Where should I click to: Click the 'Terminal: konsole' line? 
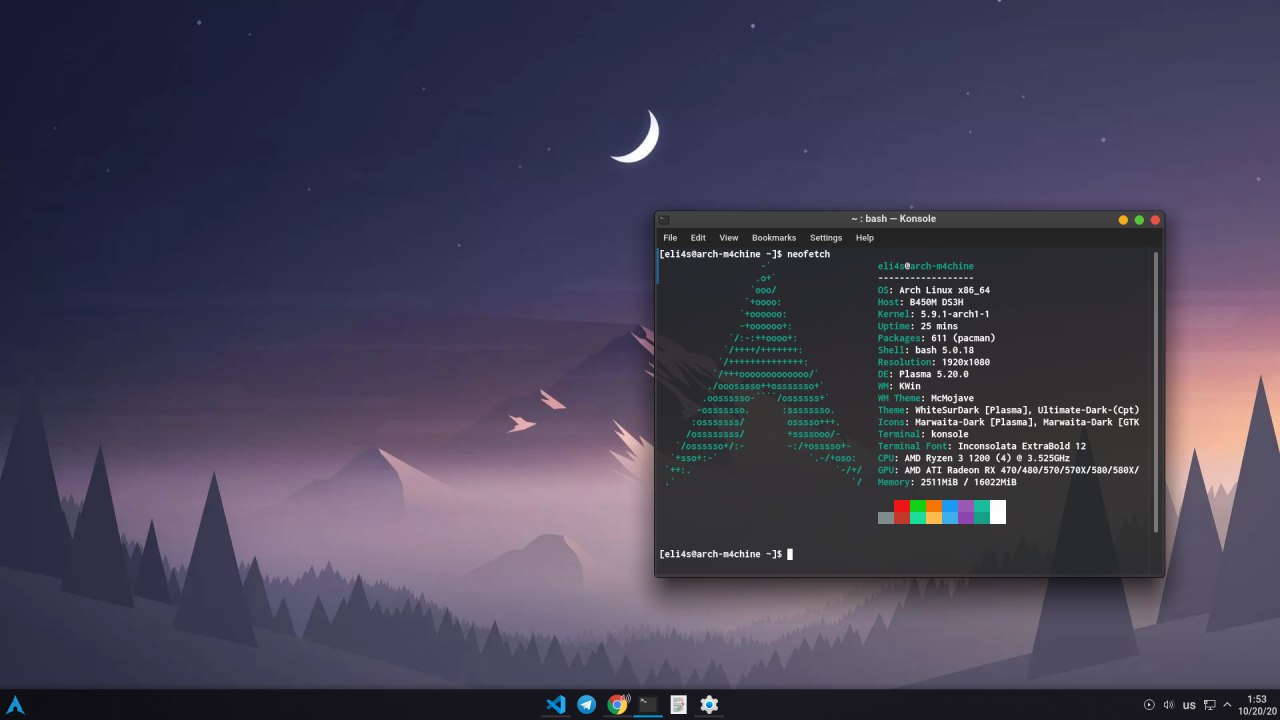[x=923, y=434]
